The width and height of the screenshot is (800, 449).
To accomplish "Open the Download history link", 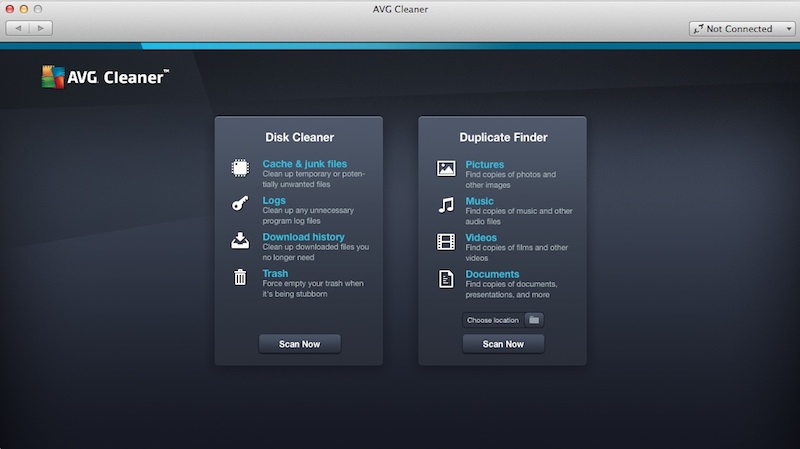I will (303, 237).
